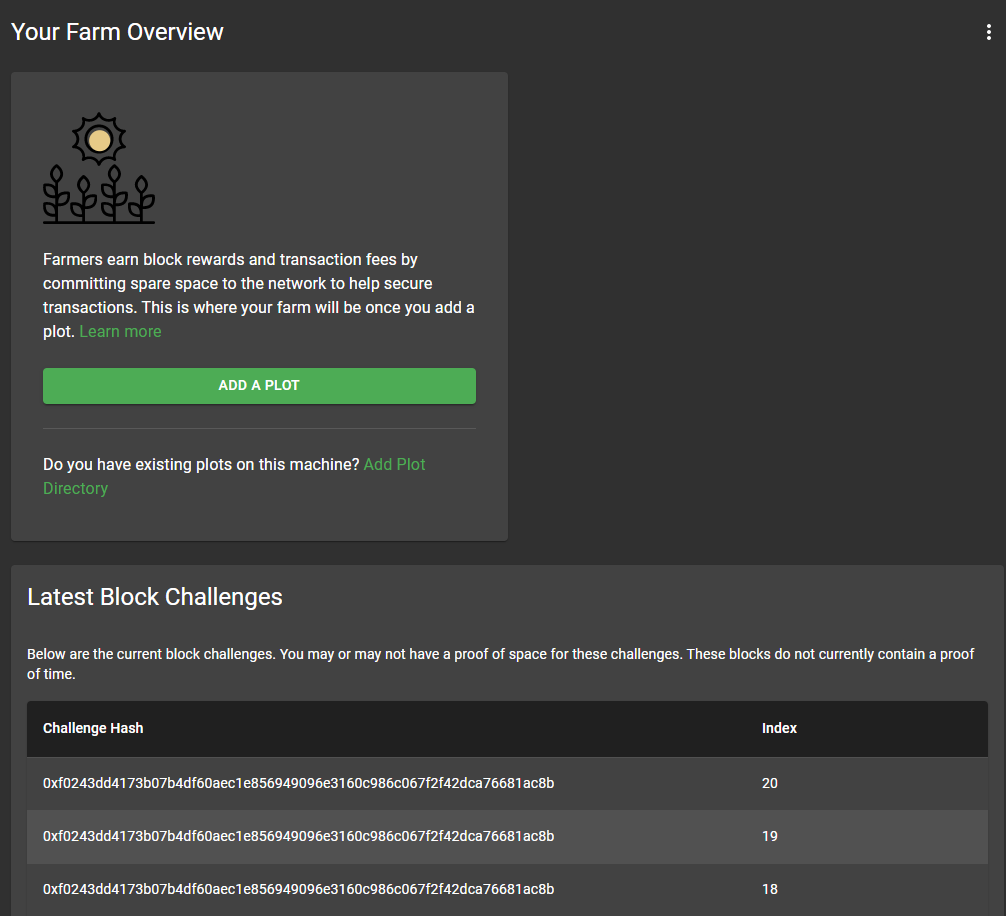
Task: Select the Index column header
Action: click(779, 728)
